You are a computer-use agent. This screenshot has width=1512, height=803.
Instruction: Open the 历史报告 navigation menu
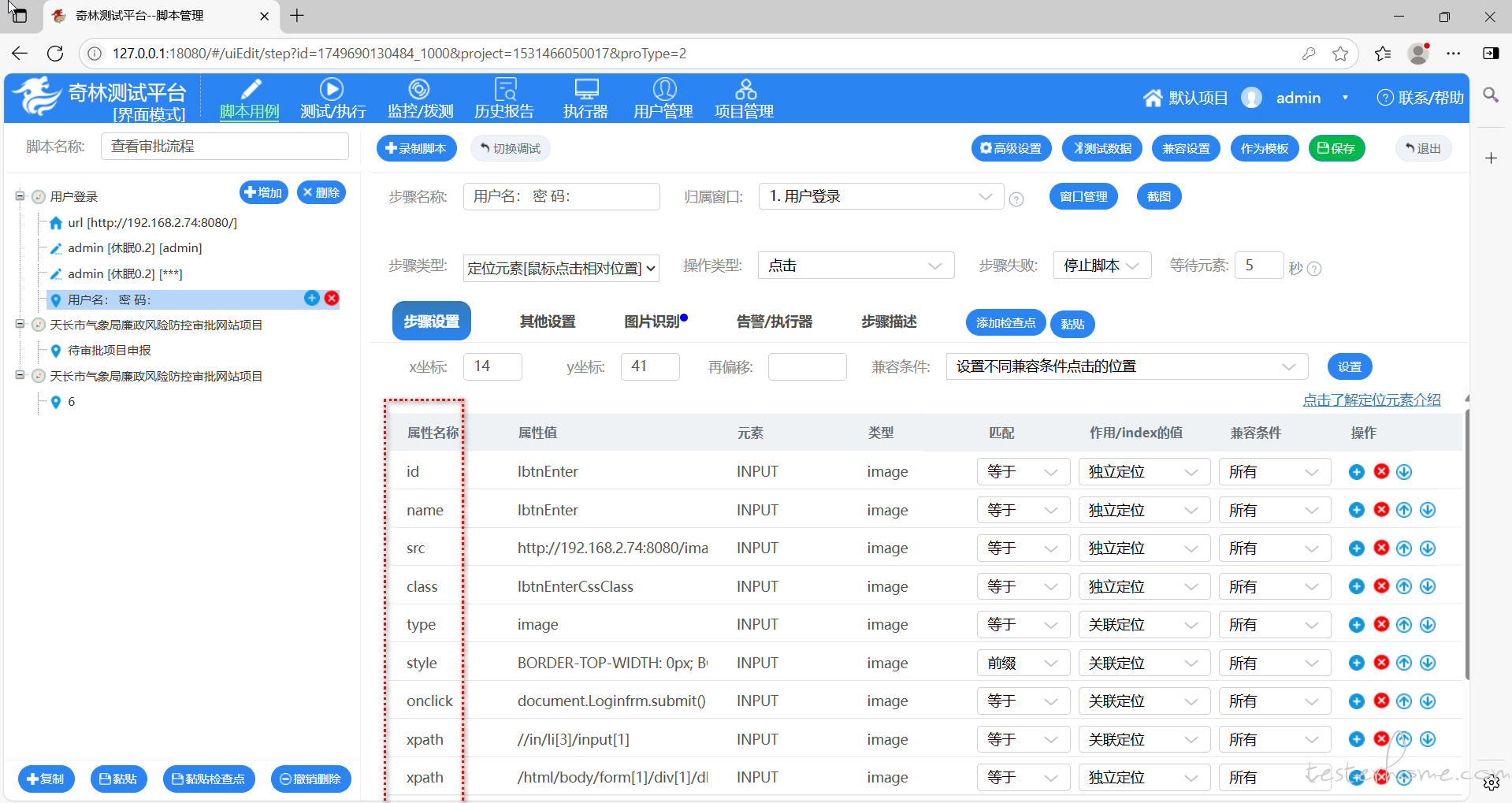point(504,99)
